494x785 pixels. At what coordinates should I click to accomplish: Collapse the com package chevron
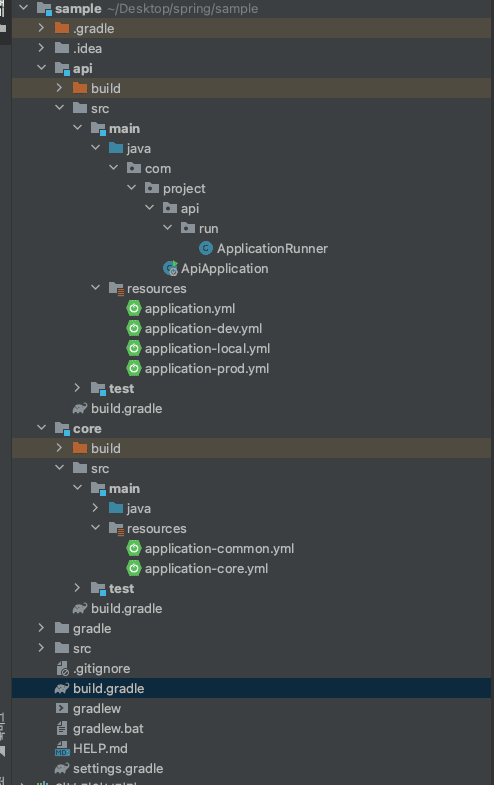[114, 168]
